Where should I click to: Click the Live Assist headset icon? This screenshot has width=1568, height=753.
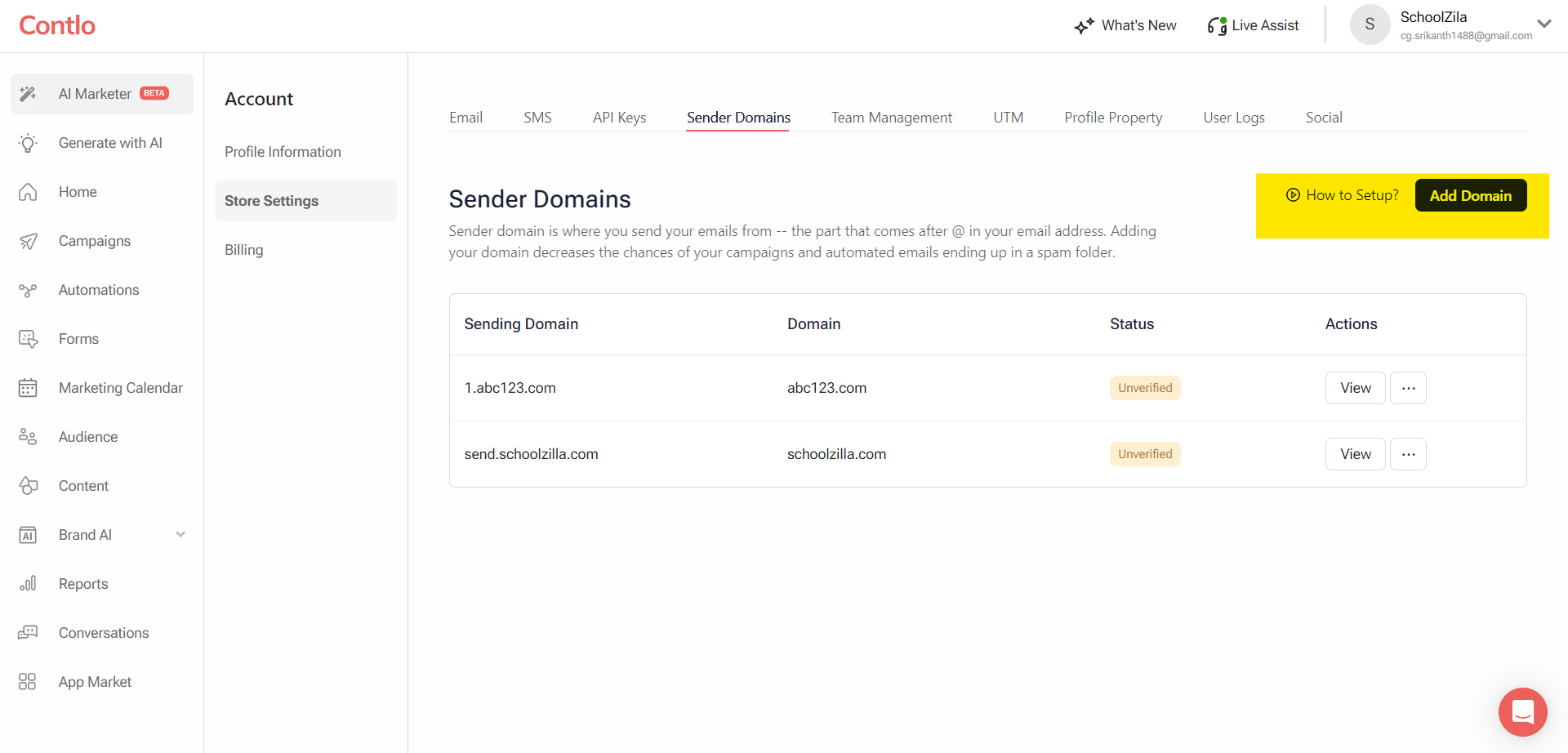[1217, 26]
